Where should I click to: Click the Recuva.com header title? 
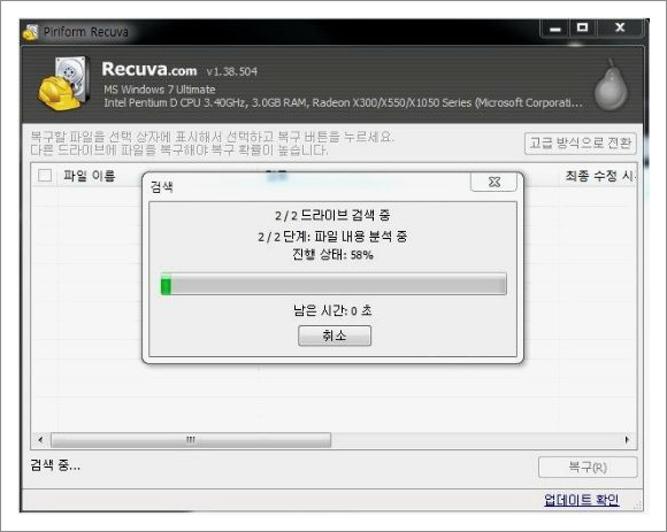point(149,69)
